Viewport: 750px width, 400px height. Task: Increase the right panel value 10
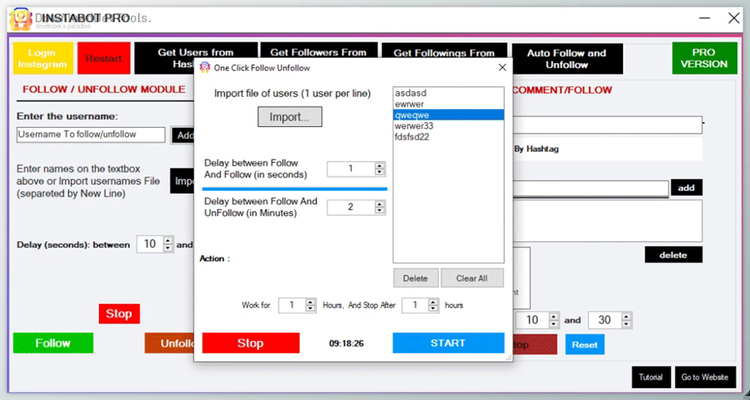pos(554,317)
